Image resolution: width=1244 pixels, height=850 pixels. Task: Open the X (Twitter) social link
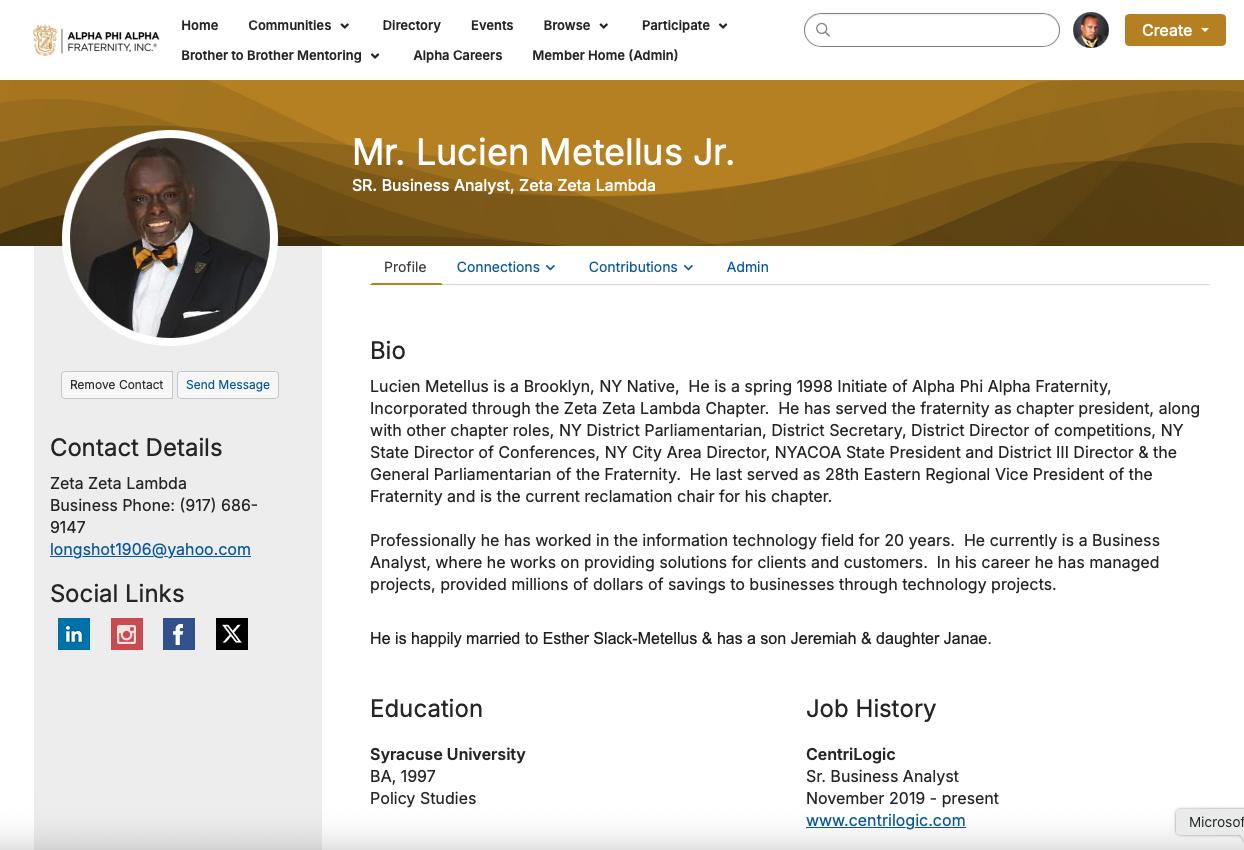click(232, 634)
